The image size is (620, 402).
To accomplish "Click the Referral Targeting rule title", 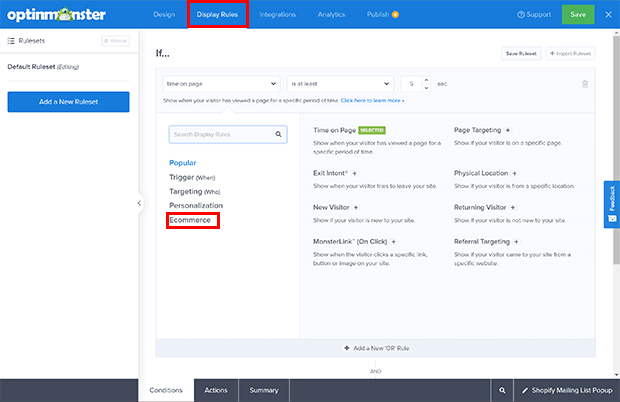I will (x=482, y=242).
